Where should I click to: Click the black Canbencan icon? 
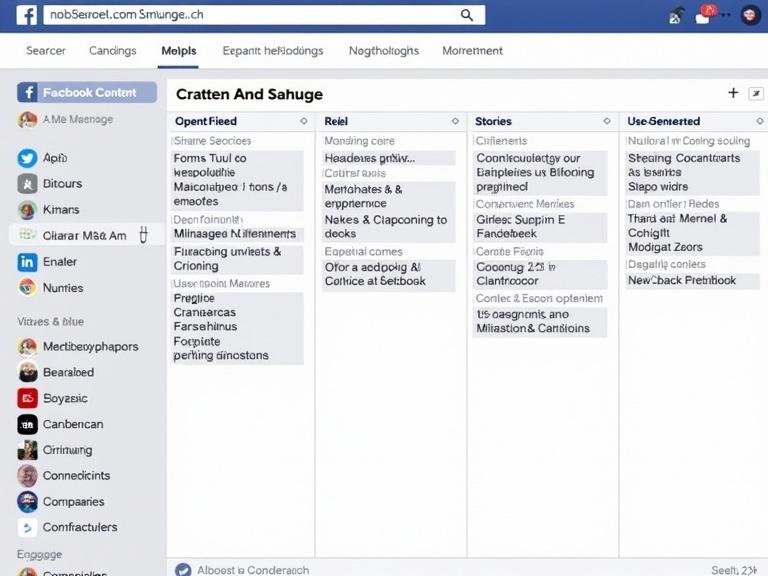[x=27, y=424]
